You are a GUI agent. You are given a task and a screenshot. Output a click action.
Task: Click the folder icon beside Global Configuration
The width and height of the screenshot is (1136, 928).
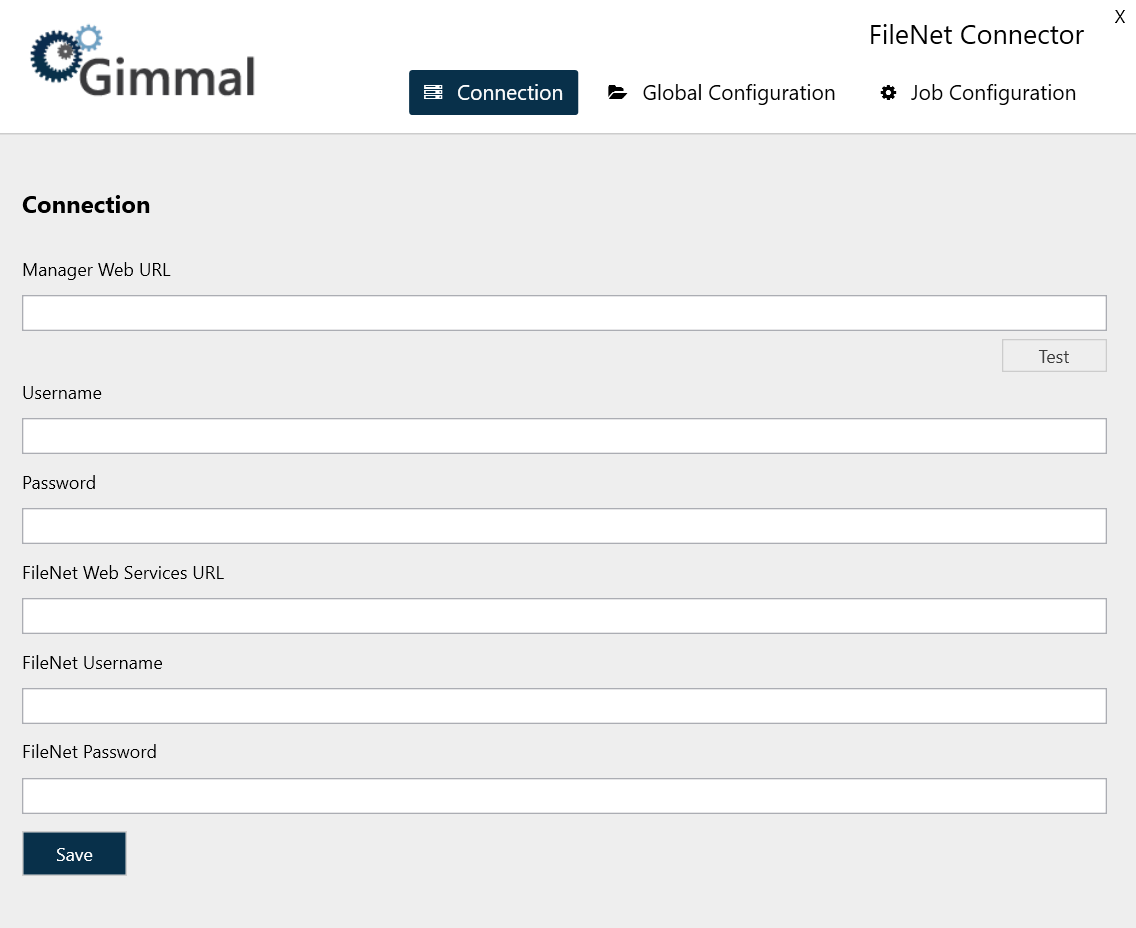coord(617,92)
